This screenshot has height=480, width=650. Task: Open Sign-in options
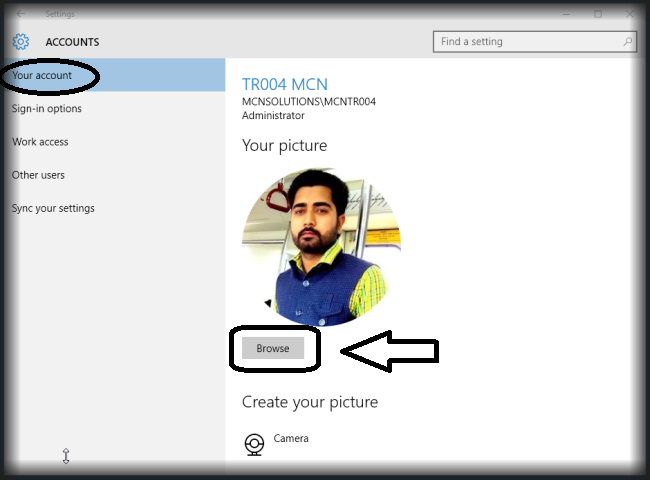tap(46, 109)
